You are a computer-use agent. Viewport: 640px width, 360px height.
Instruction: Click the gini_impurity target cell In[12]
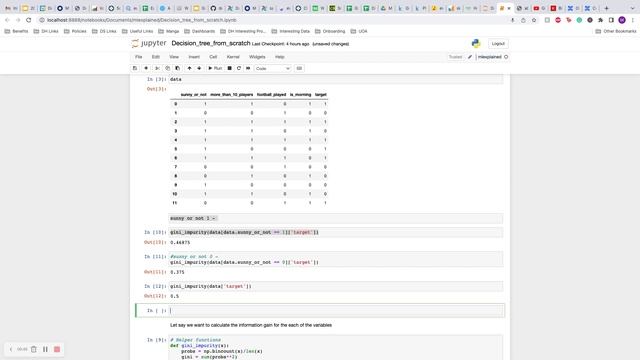(x=336, y=286)
